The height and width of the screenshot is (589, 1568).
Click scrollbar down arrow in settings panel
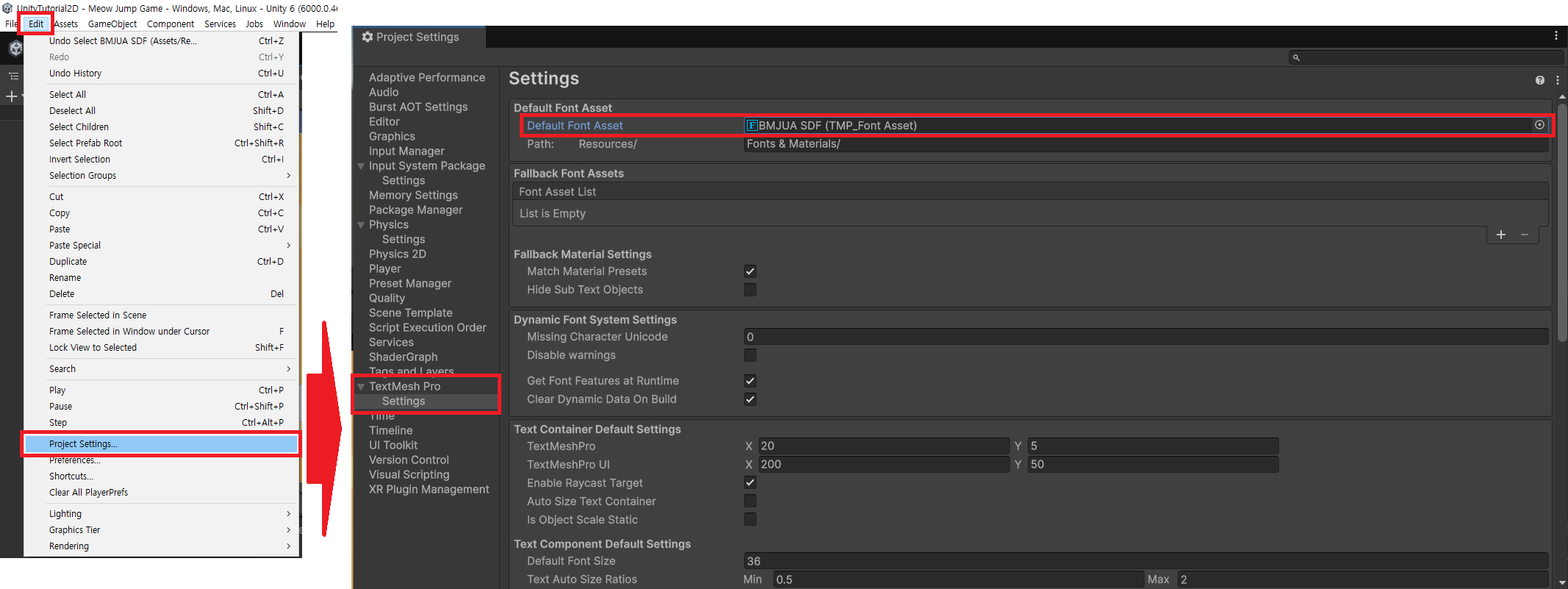1562,582
